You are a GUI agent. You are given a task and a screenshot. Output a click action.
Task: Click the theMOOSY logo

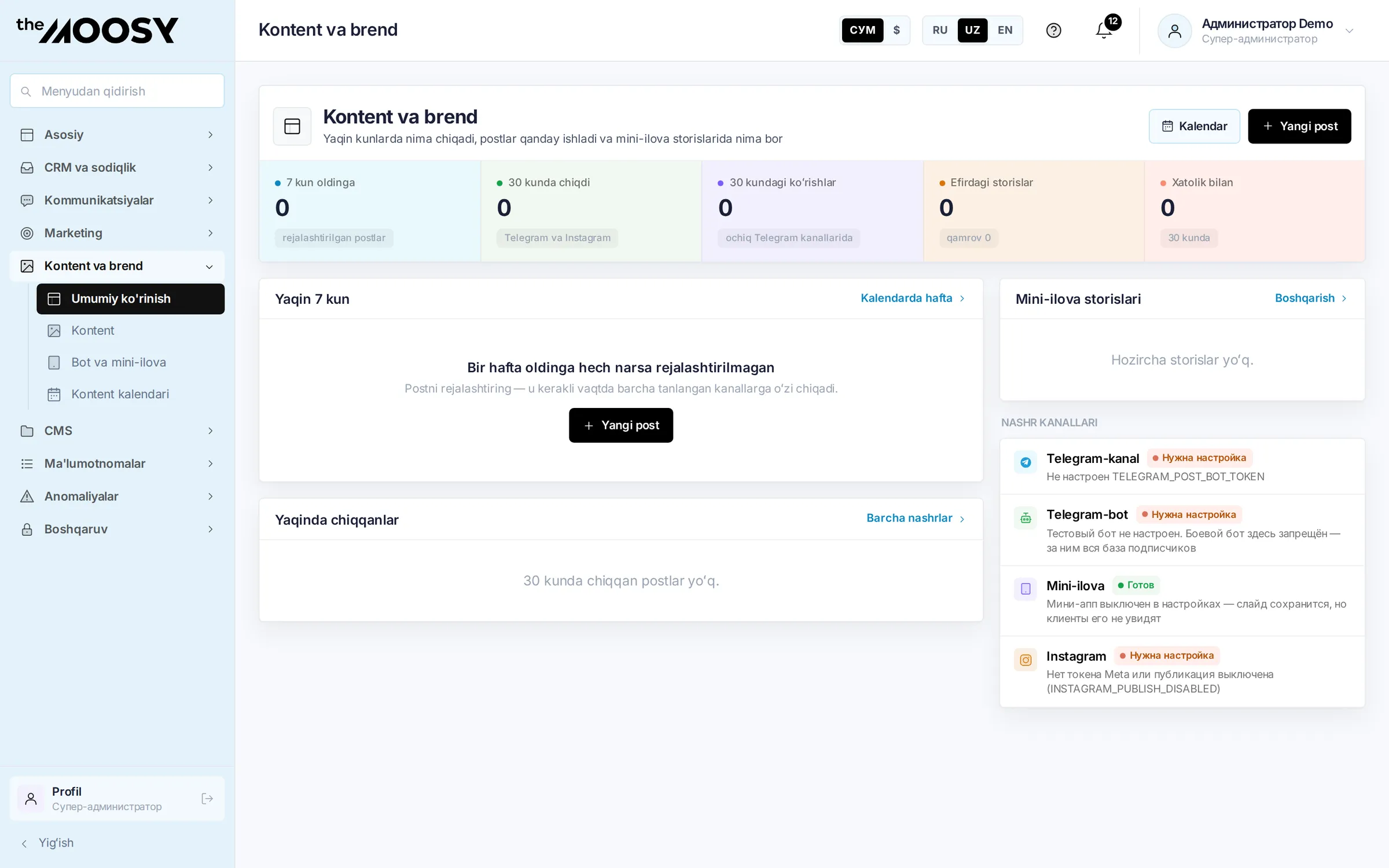click(97, 30)
